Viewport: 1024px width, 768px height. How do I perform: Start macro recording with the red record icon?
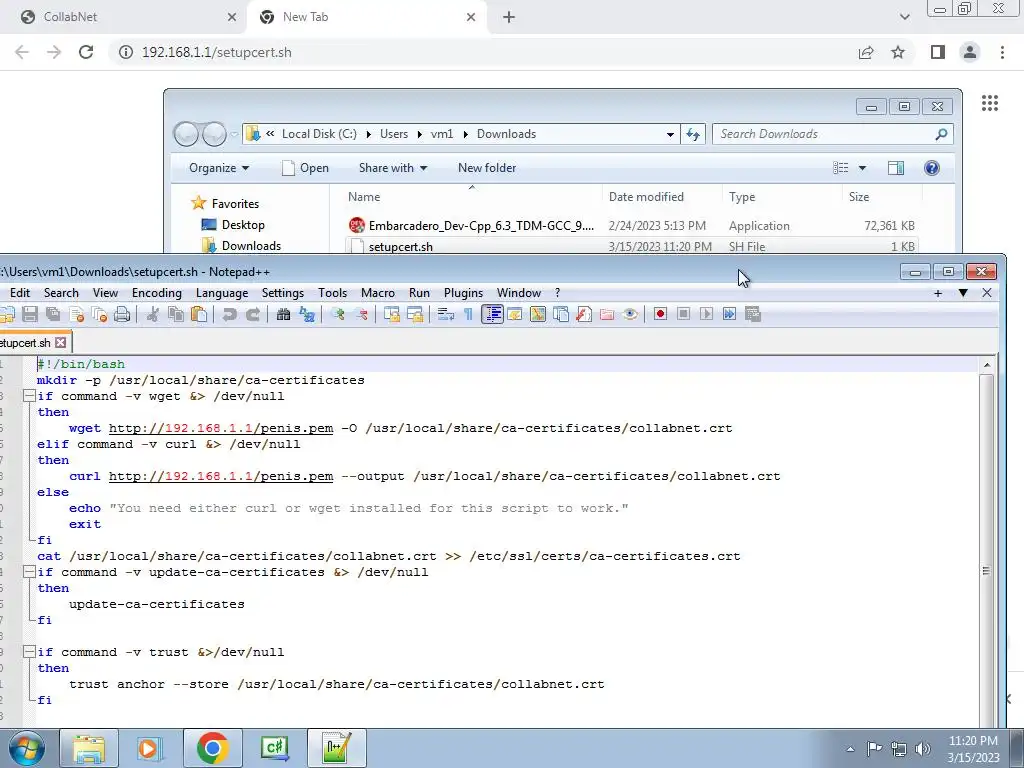660,314
